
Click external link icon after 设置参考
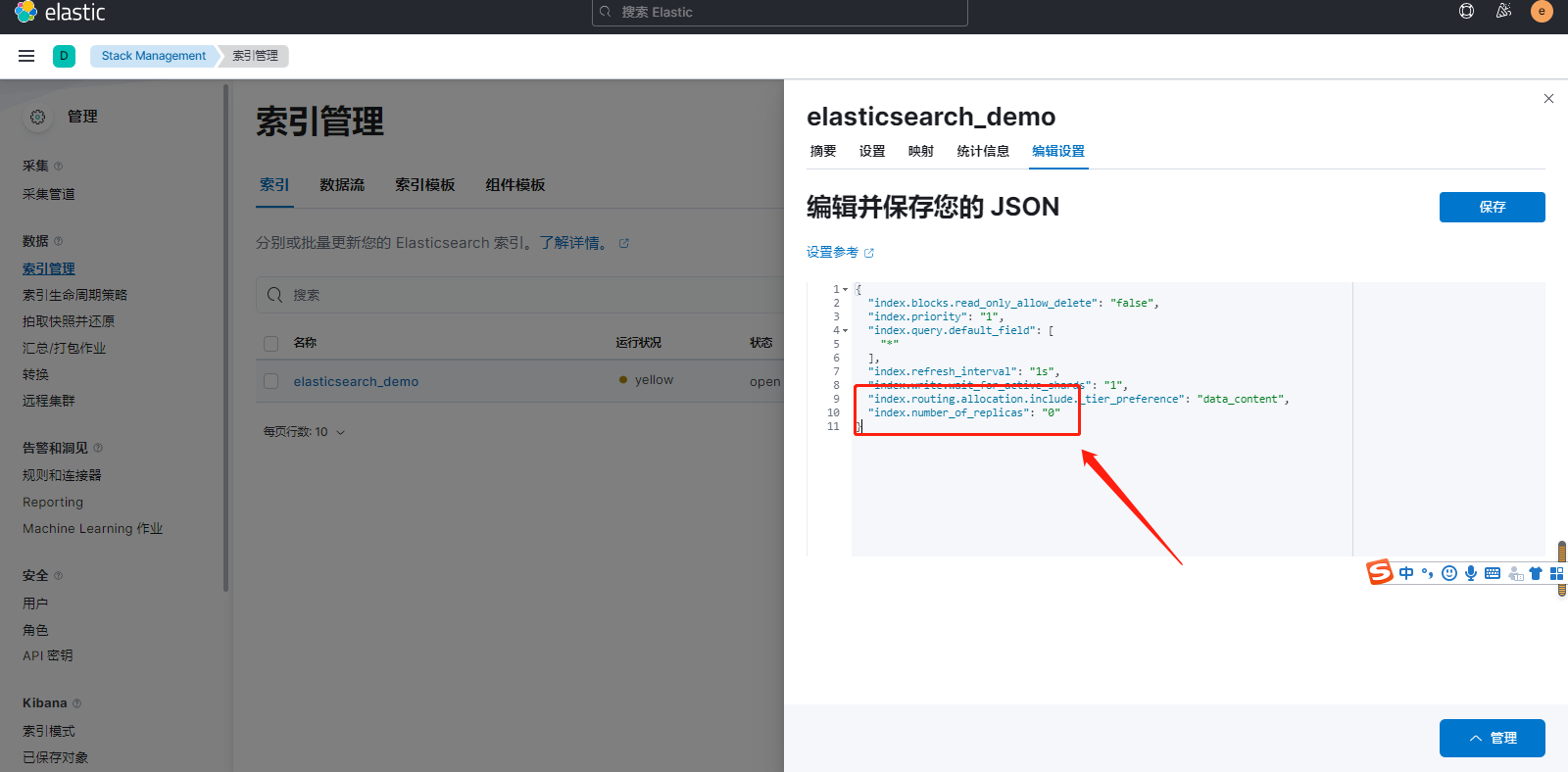point(869,253)
